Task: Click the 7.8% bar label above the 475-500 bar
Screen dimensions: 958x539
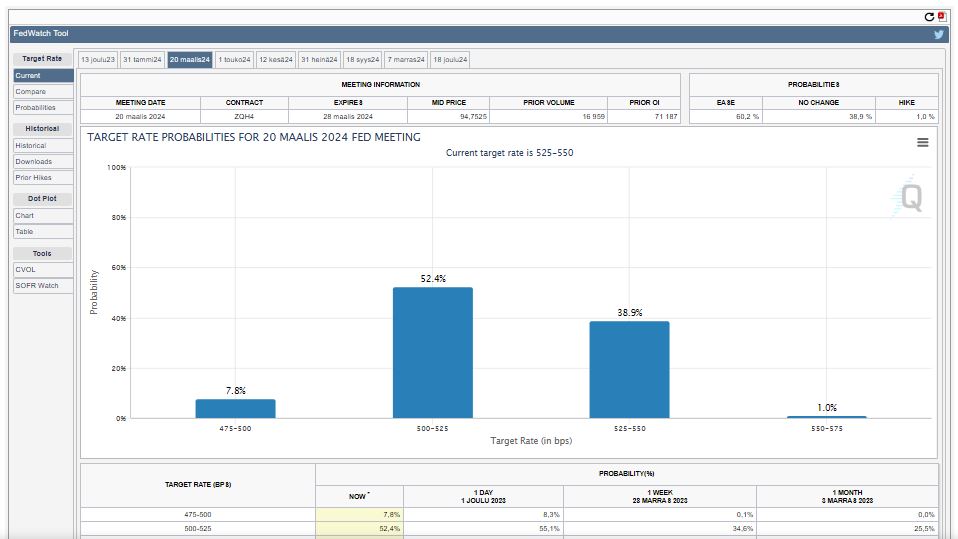Action: (236, 390)
